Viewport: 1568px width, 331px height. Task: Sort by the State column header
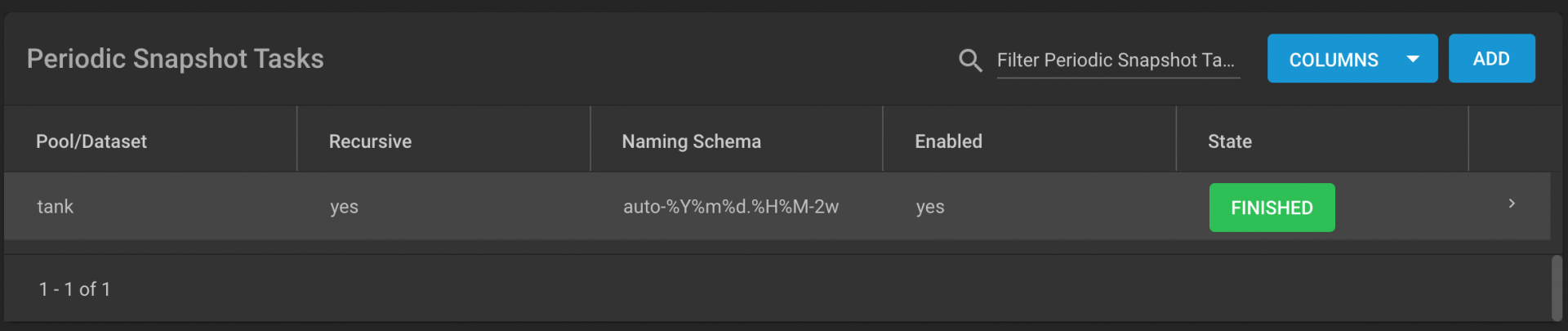click(1229, 141)
